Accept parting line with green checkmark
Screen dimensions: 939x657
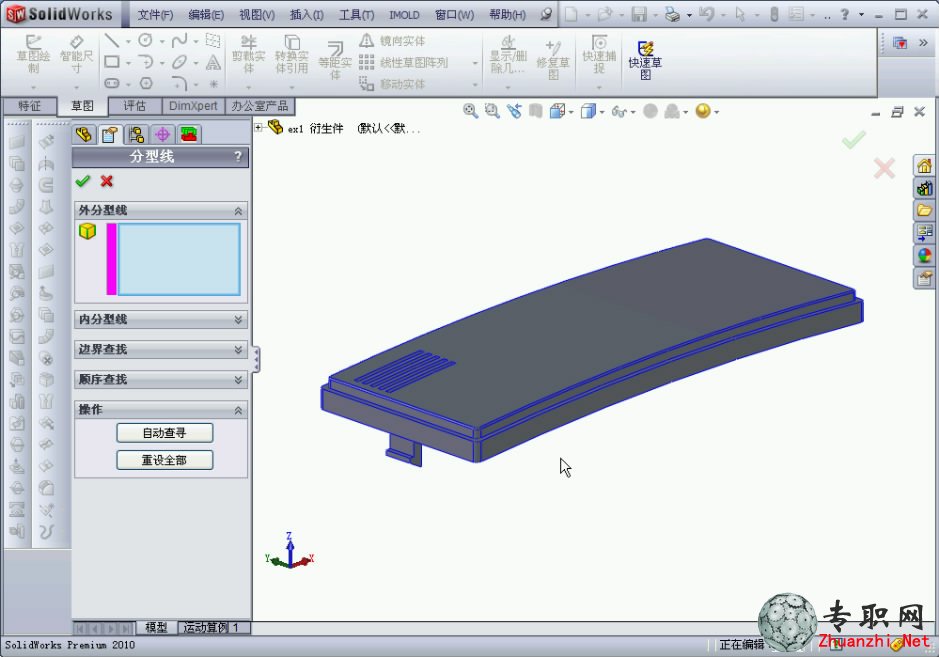click(x=83, y=181)
